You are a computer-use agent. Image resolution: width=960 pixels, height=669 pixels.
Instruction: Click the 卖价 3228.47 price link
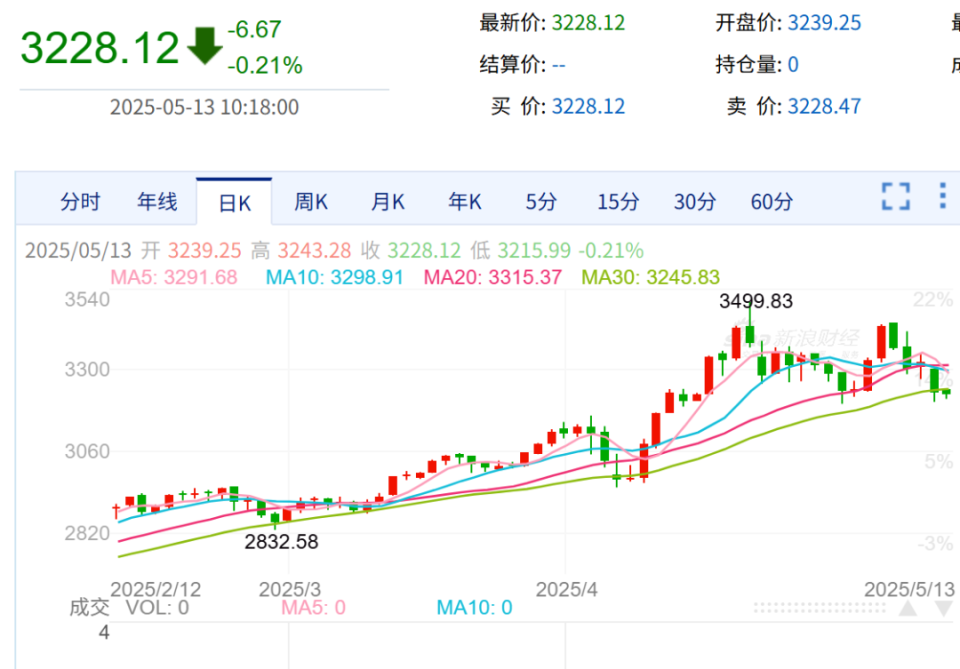click(824, 106)
